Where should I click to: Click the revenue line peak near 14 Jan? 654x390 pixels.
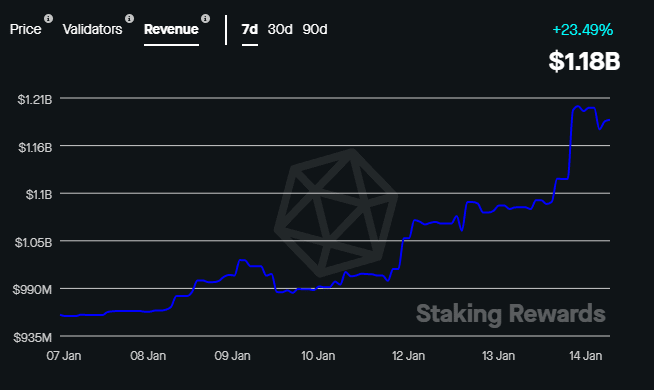[x=577, y=107]
